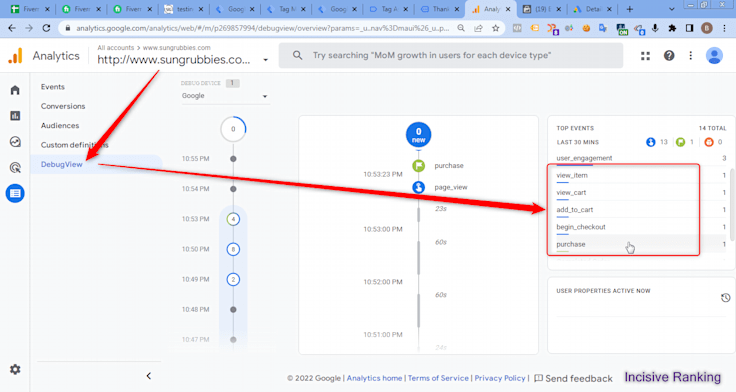This screenshot has width=736, height=392.
Task: Click the Send feedback icon
Action: click(x=538, y=378)
